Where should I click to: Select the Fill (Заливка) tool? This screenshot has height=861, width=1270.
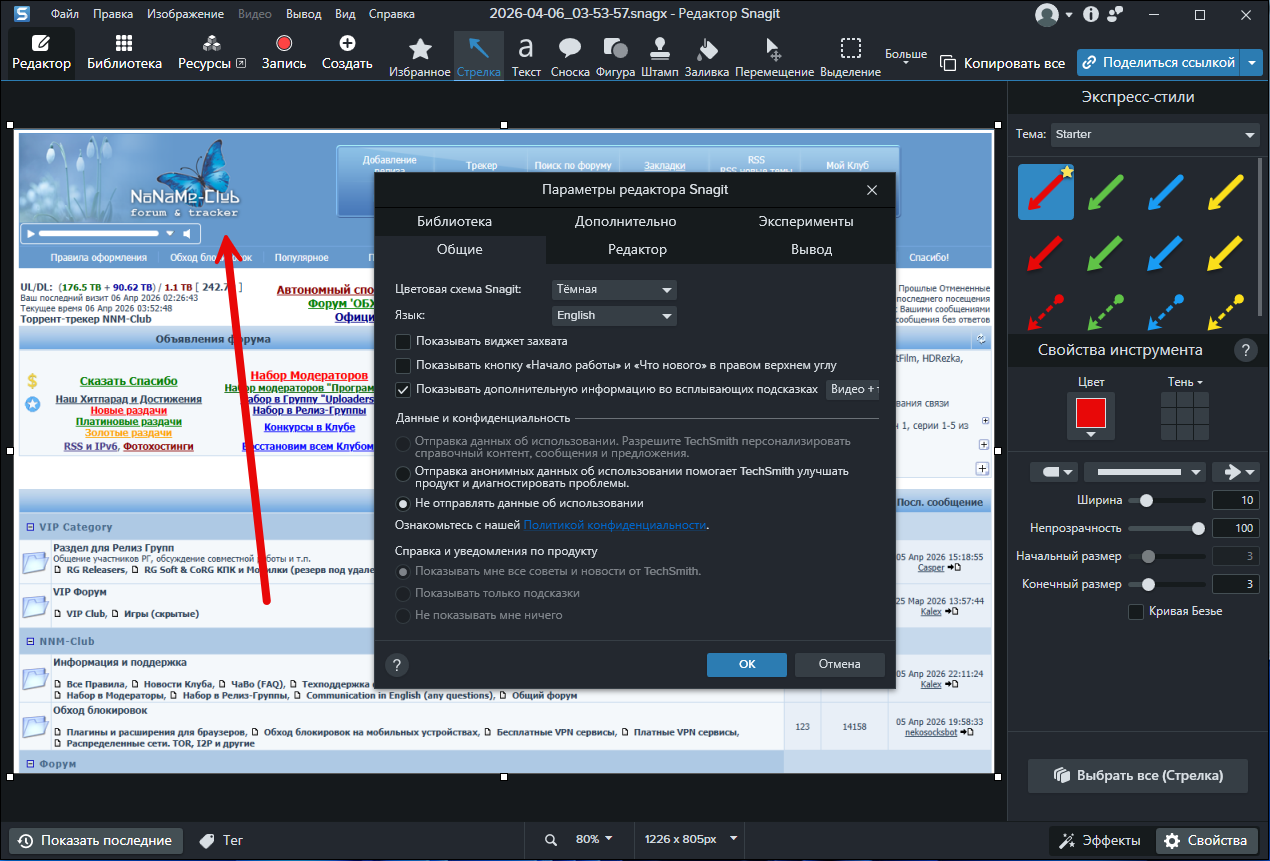click(707, 55)
